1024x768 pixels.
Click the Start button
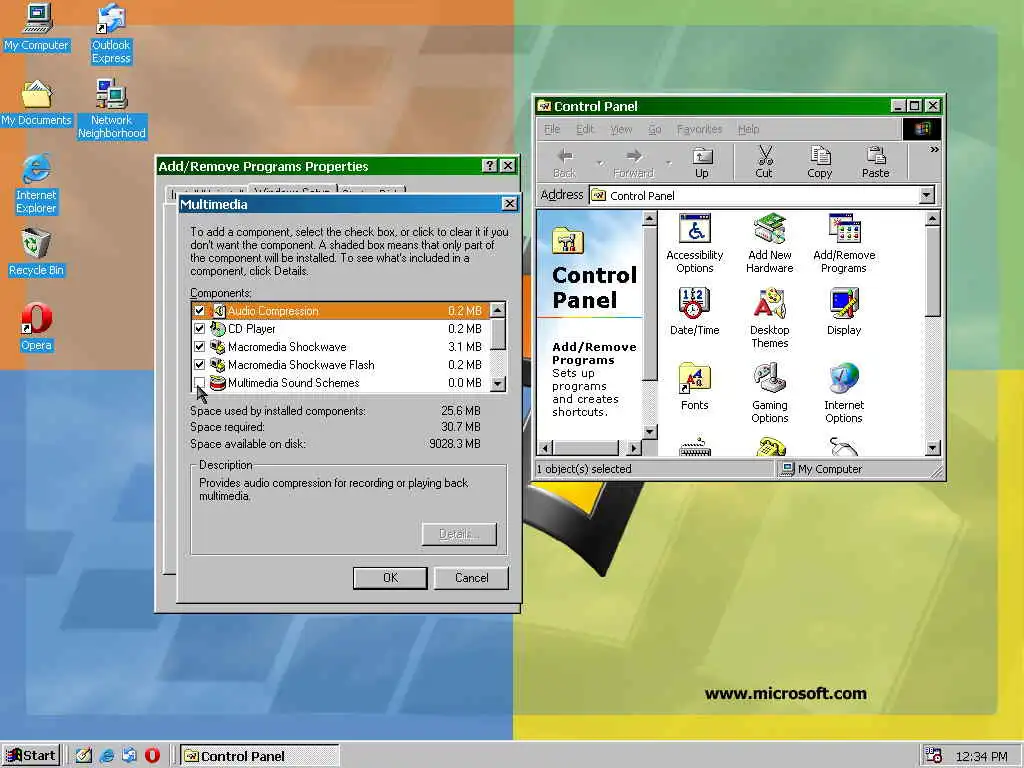(x=31, y=756)
